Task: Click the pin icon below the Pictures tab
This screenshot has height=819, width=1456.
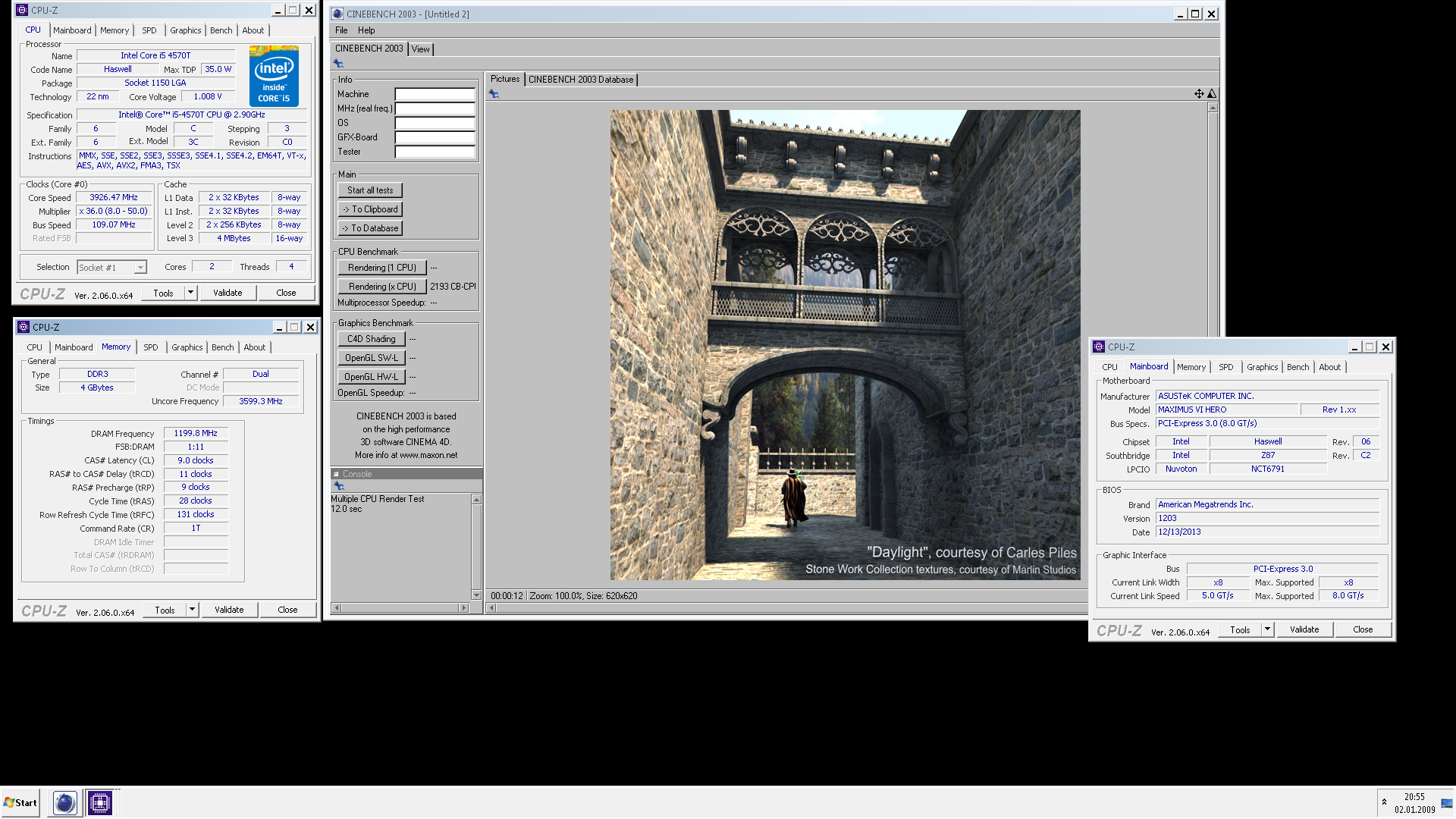Action: 494,94
